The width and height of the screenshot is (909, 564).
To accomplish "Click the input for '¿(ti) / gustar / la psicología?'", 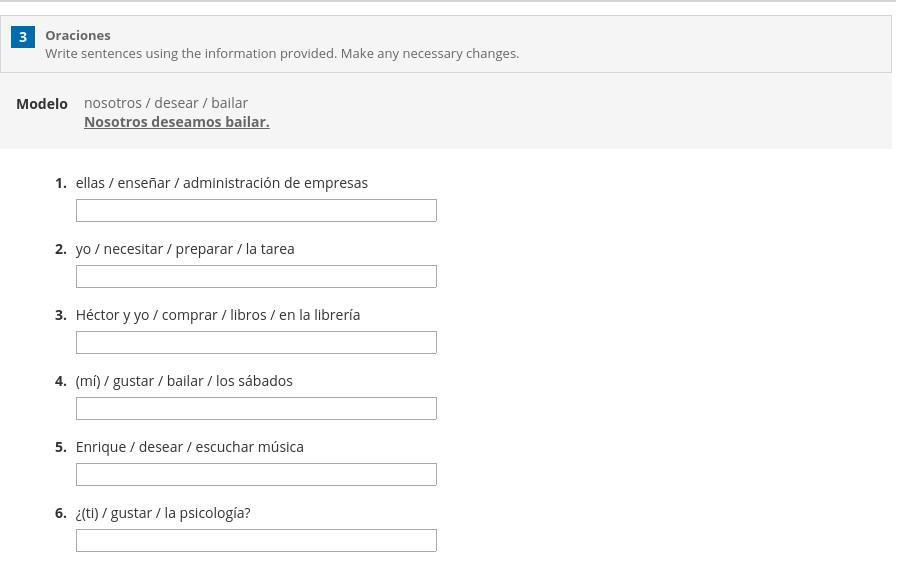I will pos(256,540).
